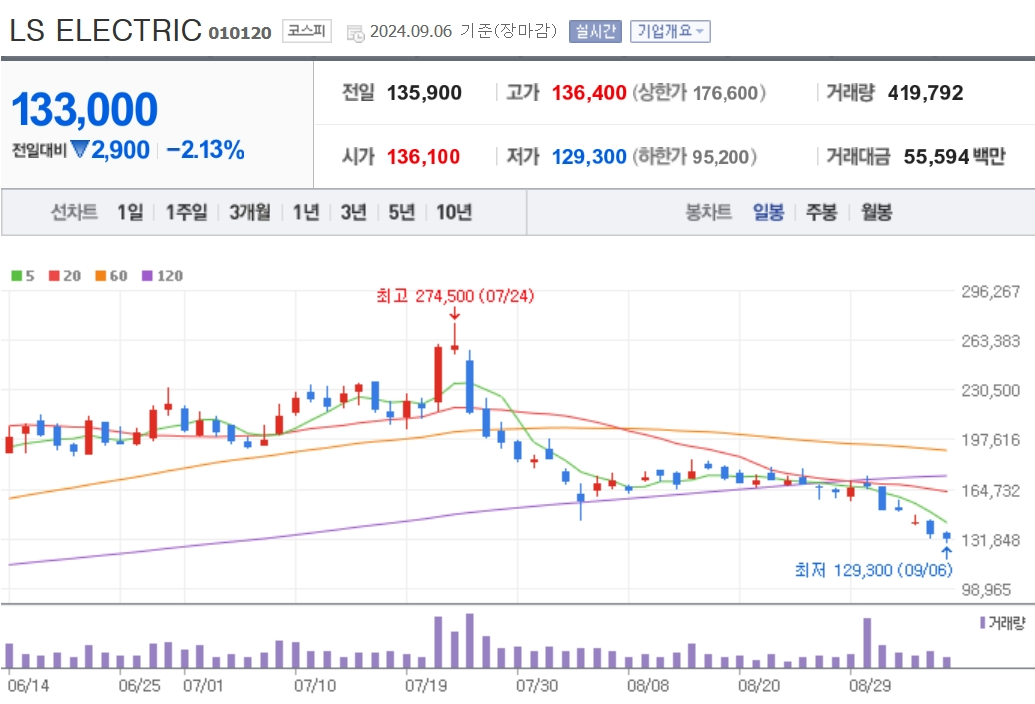Click the 230,500 price axis label
Image resolution: width=1035 pixels, height=704 pixels.
[x=990, y=390]
